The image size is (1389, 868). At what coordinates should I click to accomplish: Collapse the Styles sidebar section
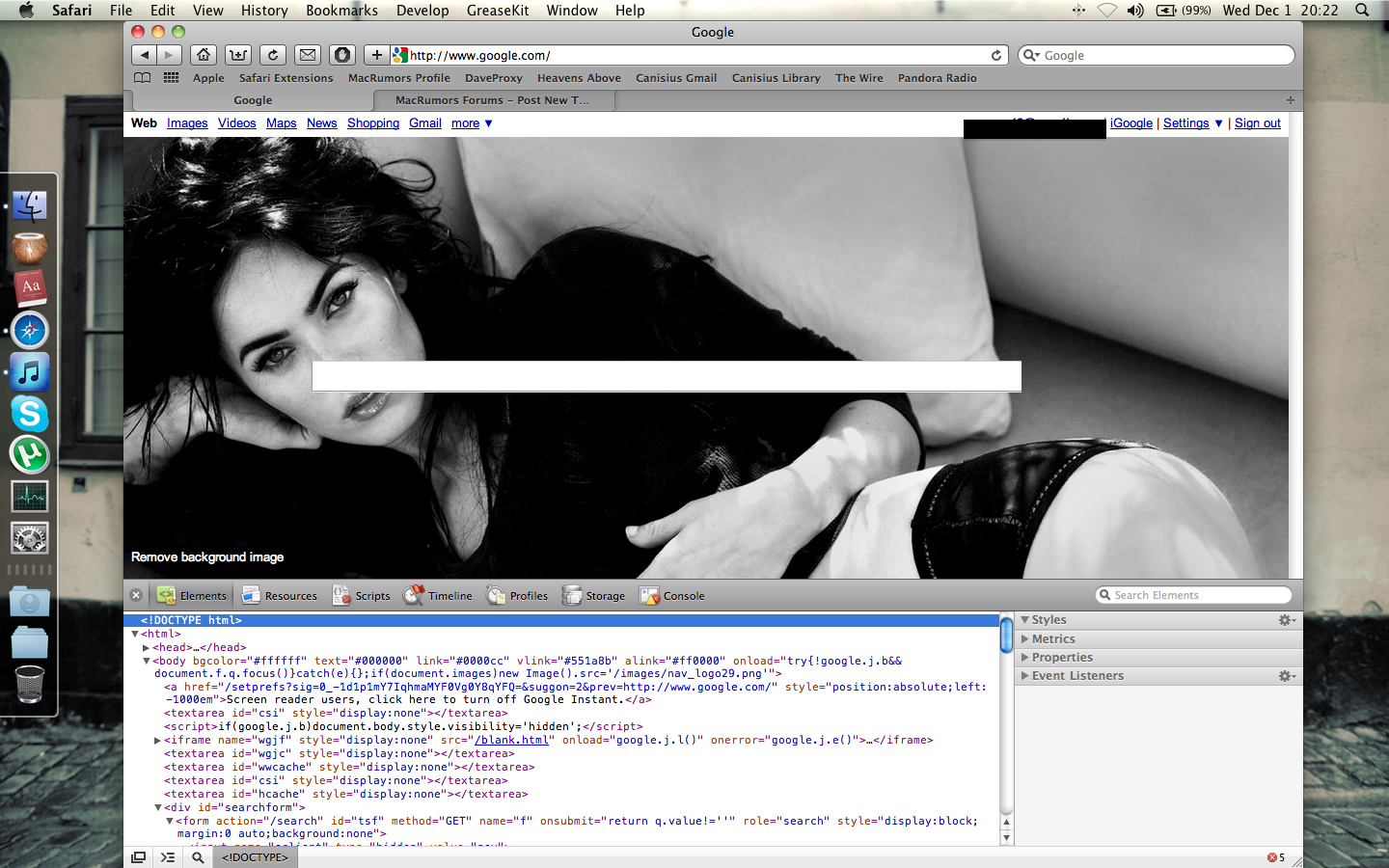[x=1025, y=620]
